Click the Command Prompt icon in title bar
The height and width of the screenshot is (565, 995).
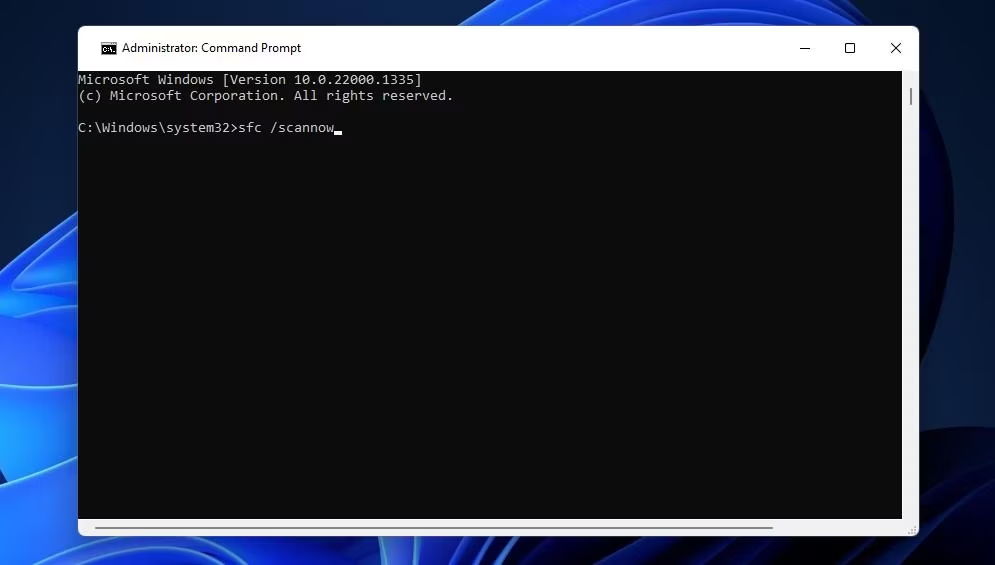[109, 48]
